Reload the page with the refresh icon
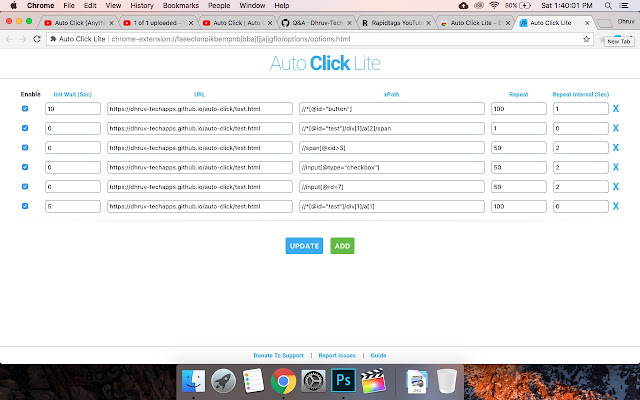The width and height of the screenshot is (640, 400). point(37,39)
